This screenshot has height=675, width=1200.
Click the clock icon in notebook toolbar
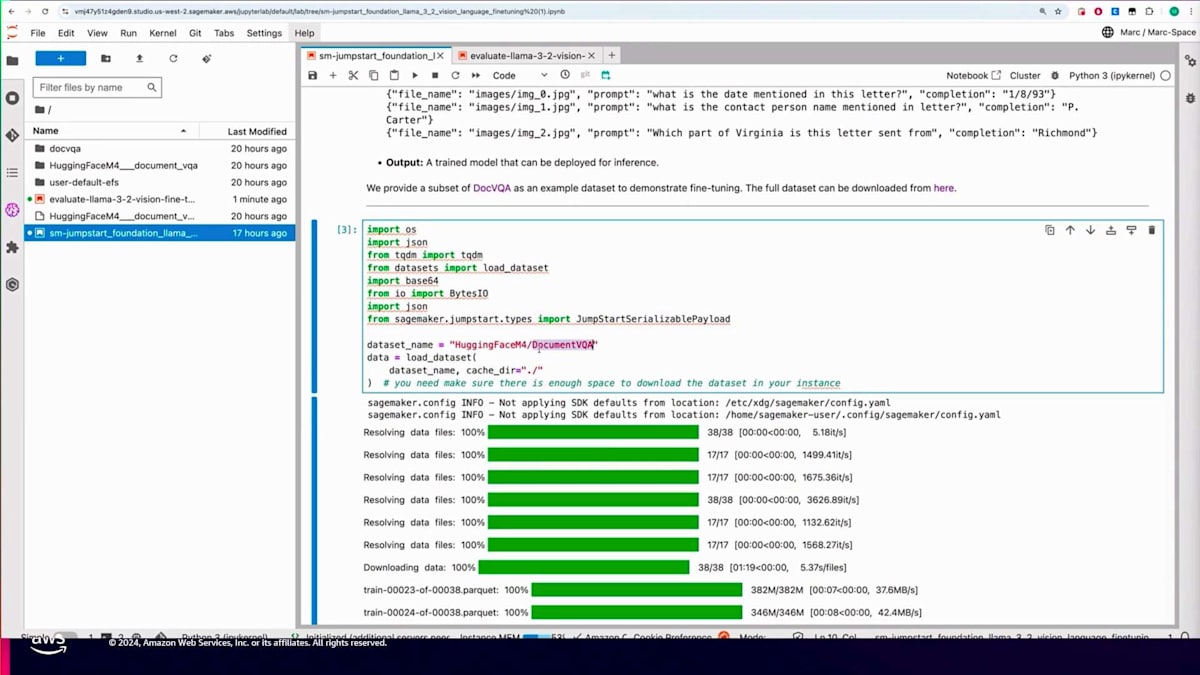click(x=565, y=75)
